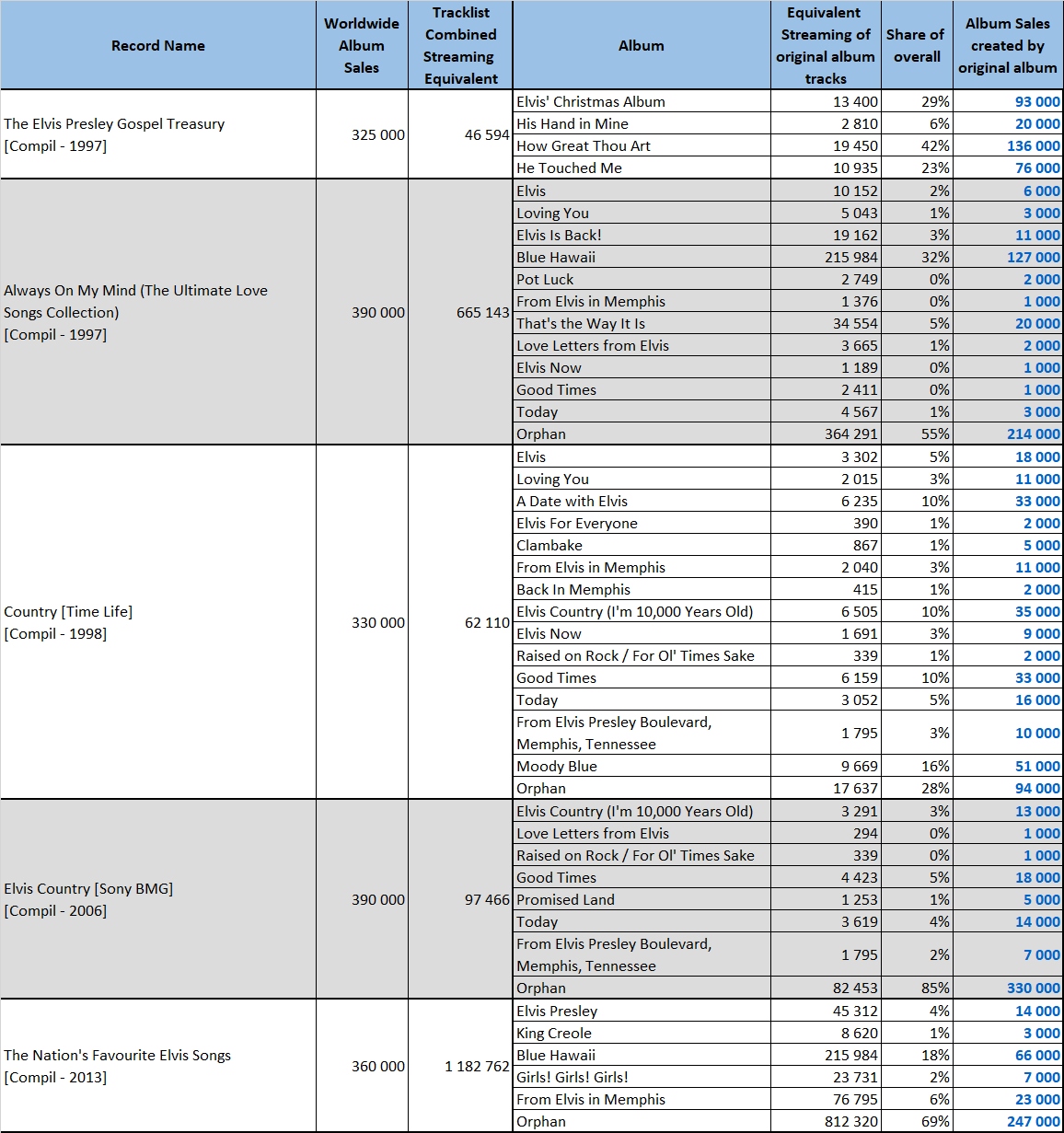Select the 'How Great Thou Art' cell
Viewport: 1064px width, 1133px height.
tap(642, 145)
